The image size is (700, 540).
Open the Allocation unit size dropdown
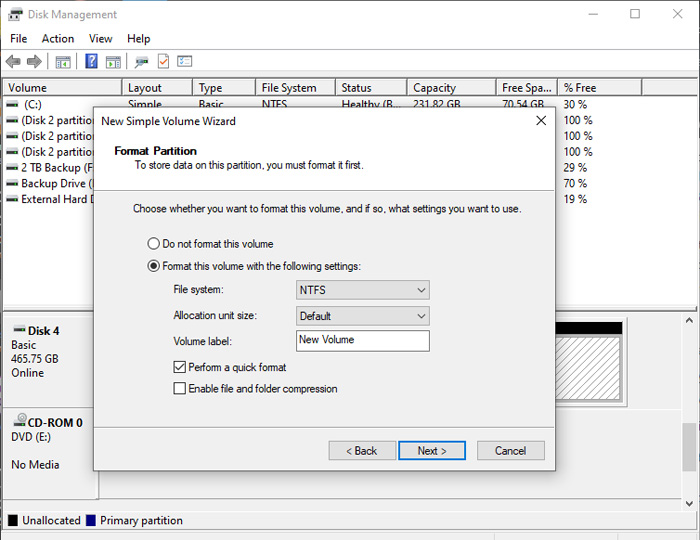click(x=362, y=316)
